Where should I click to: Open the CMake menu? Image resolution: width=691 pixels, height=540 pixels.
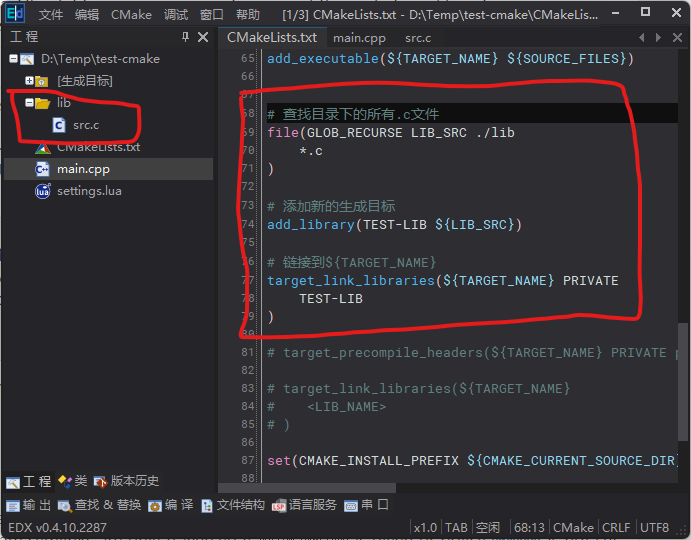tap(131, 15)
